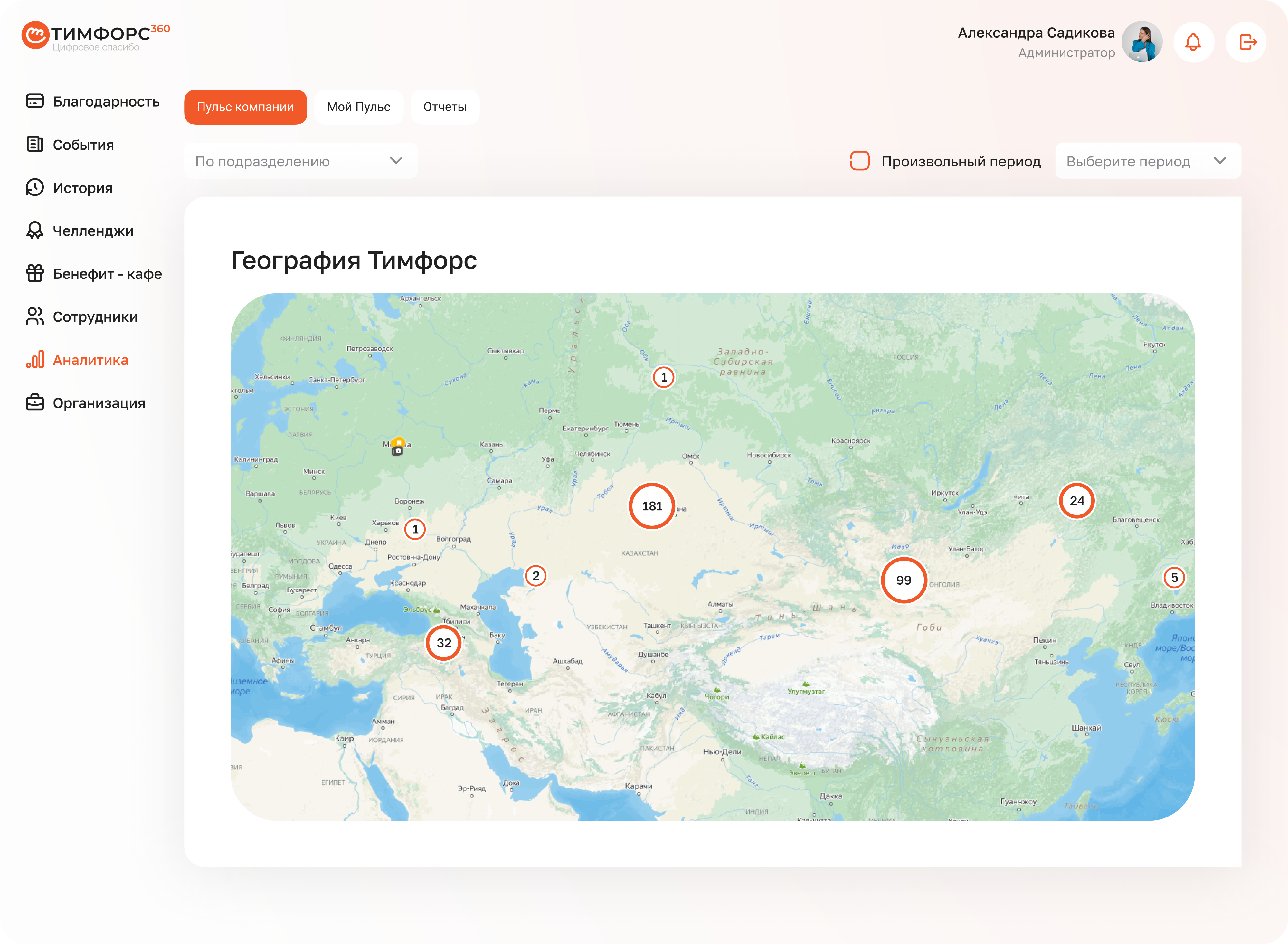Switch to the Мой Пульс tab
The image size is (1288, 944).
pyautogui.click(x=358, y=107)
